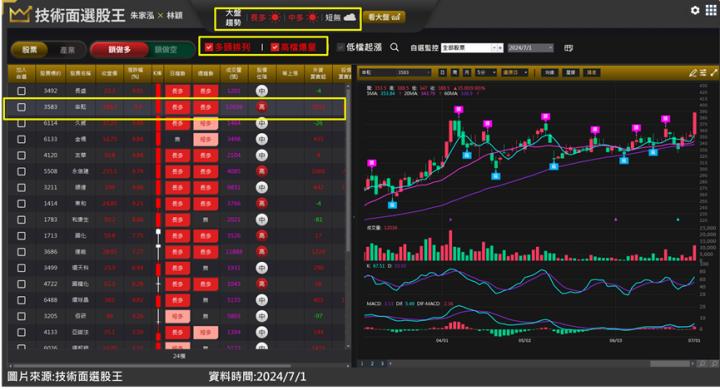
Task: Click the 長多 daily trend cell for 1414
Action: tap(178, 203)
